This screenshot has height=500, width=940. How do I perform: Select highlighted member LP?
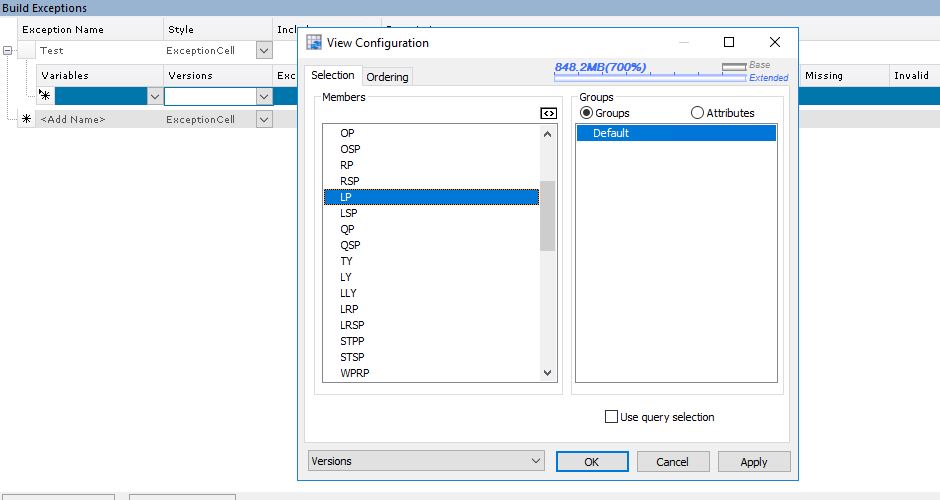coord(431,197)
